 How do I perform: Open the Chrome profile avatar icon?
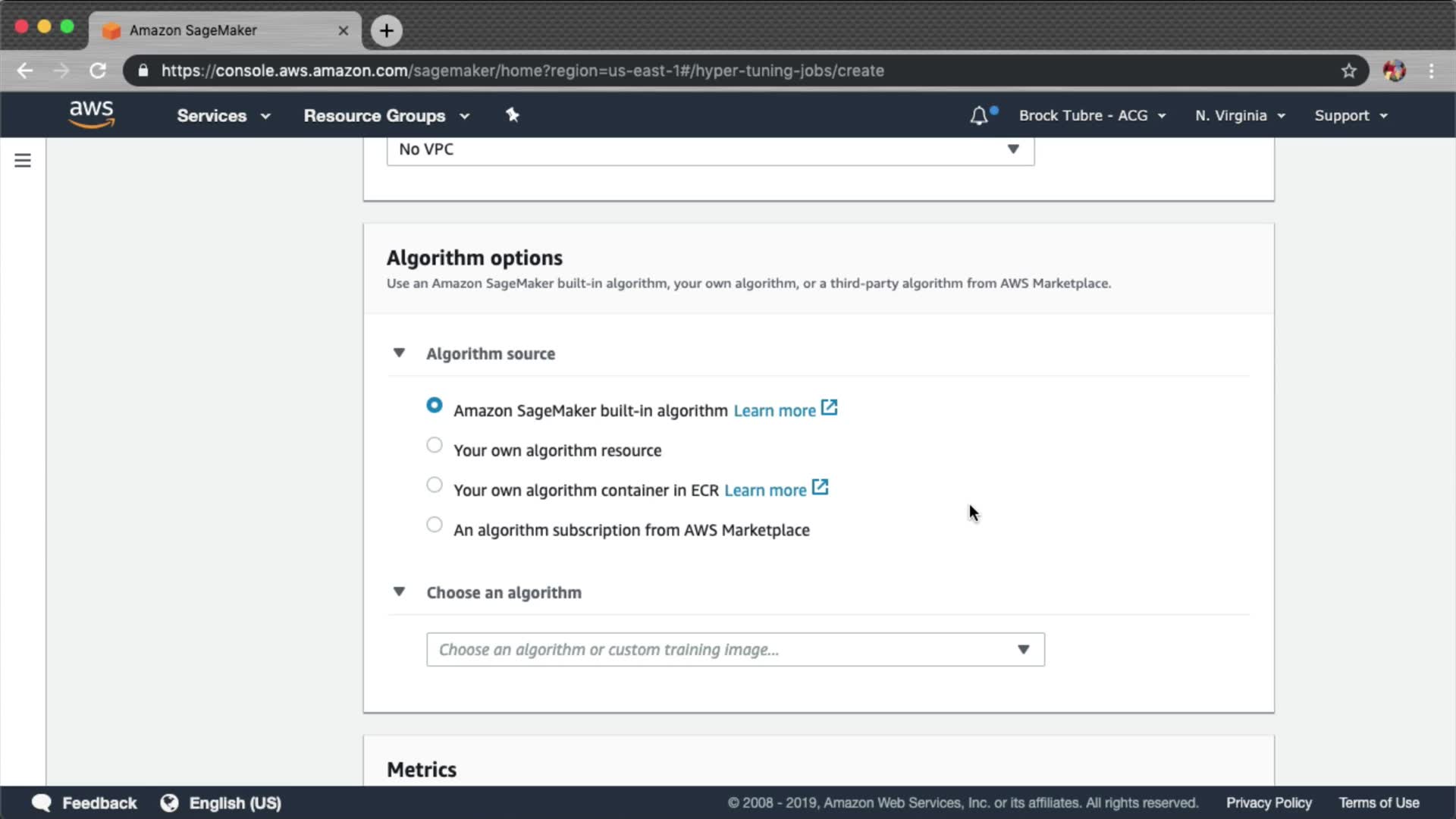tap(1394, 71)
